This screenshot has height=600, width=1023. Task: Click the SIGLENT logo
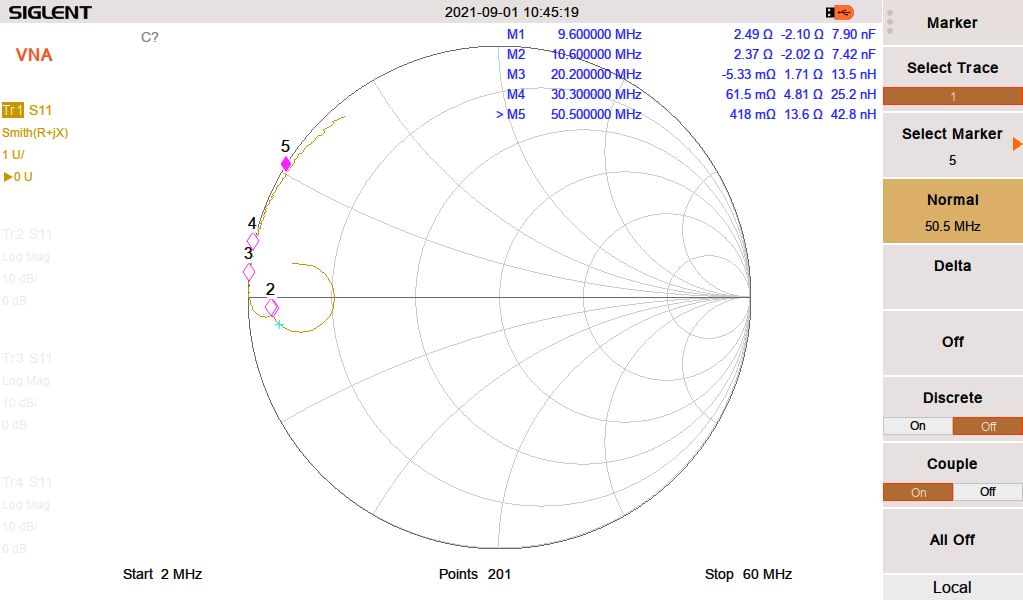coord(50,12)
